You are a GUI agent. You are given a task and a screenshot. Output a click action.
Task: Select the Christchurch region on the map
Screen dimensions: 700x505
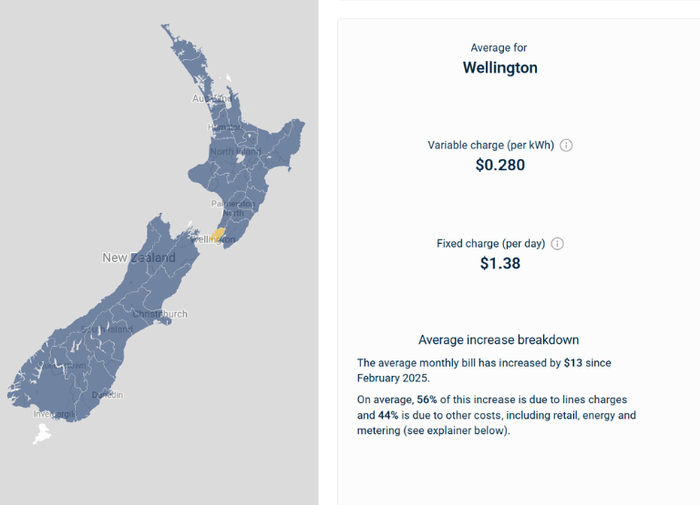(x=161, y=314)
